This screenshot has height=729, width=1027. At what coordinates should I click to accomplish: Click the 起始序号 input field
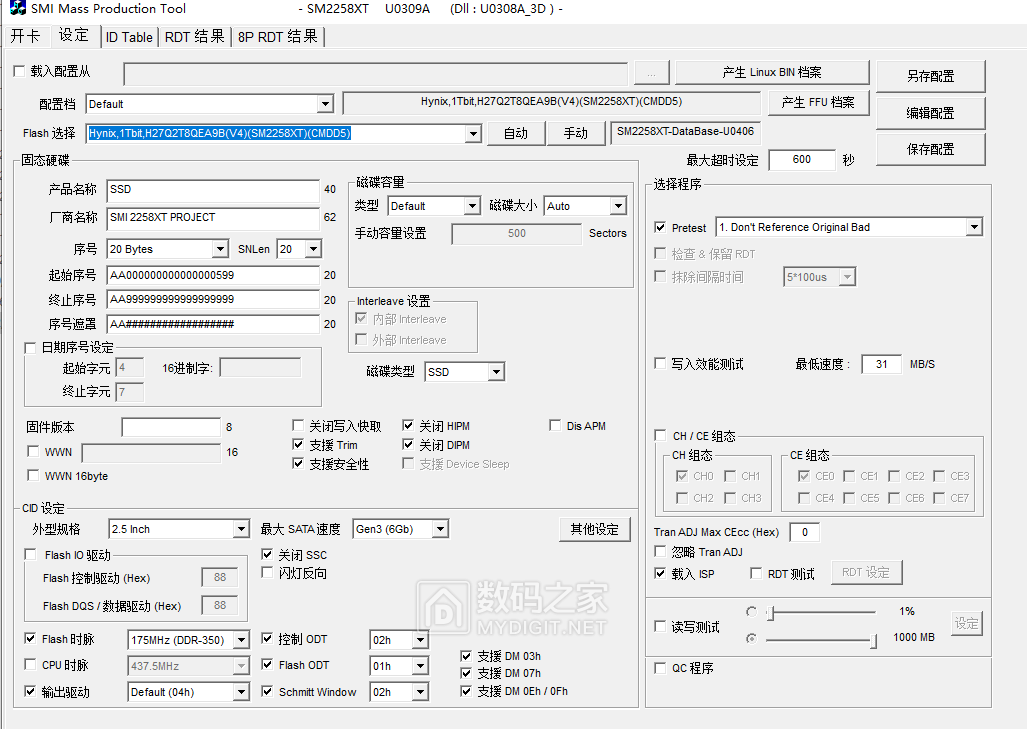pos(213,276)
